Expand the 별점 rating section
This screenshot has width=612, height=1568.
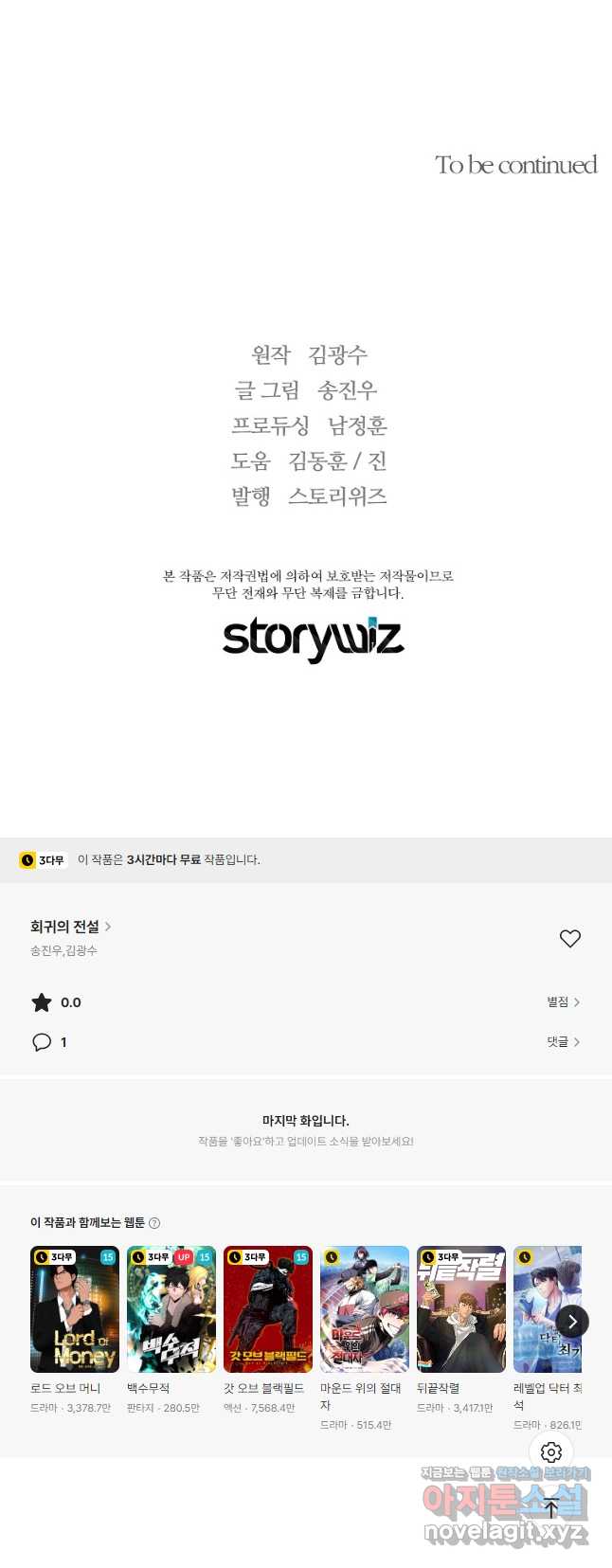[x=563, y=1001]
